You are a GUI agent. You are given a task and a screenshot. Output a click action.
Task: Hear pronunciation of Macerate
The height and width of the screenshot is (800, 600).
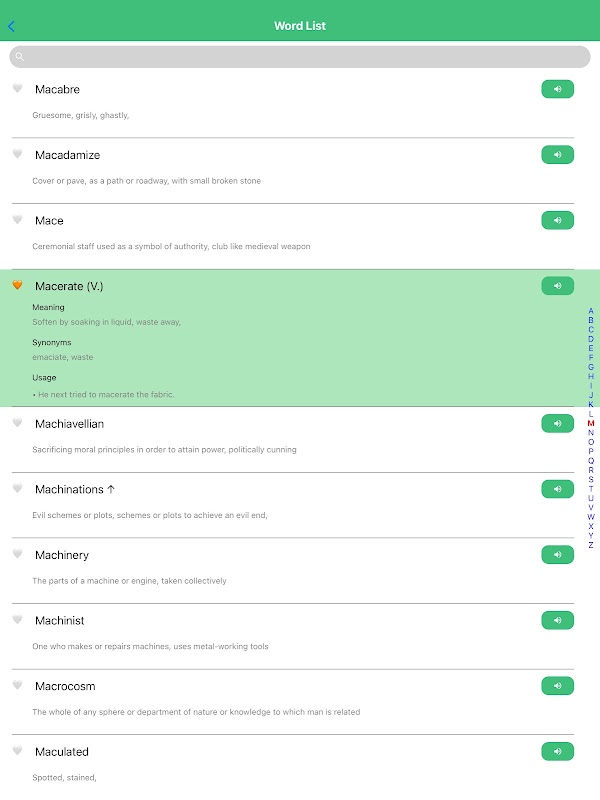[x=557, y=286]
